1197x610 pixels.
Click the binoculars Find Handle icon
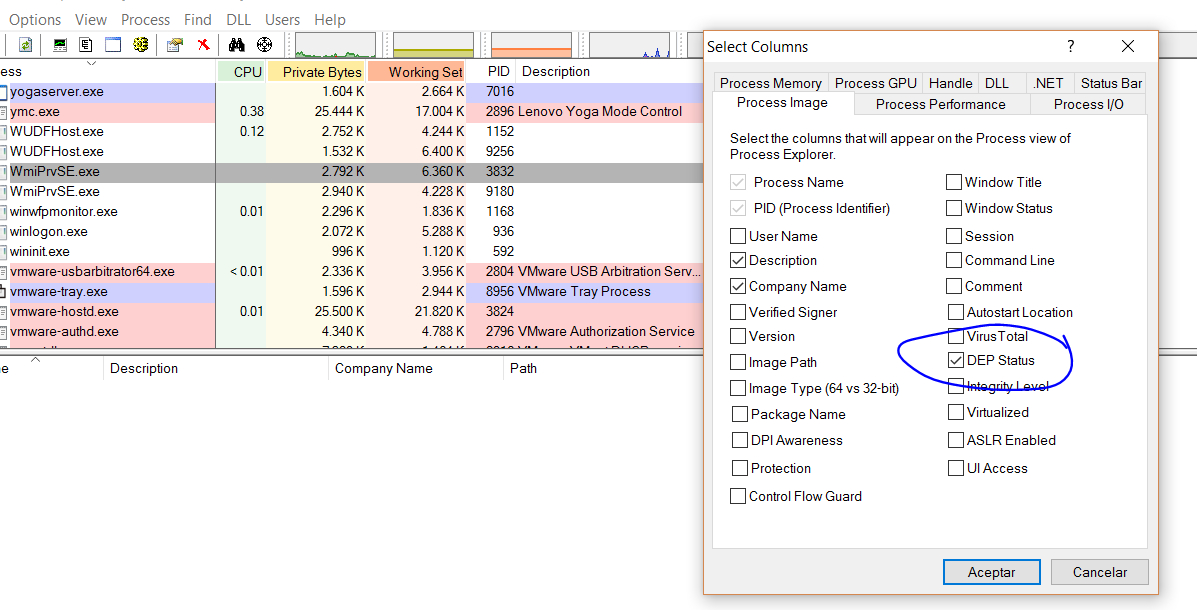237,45
